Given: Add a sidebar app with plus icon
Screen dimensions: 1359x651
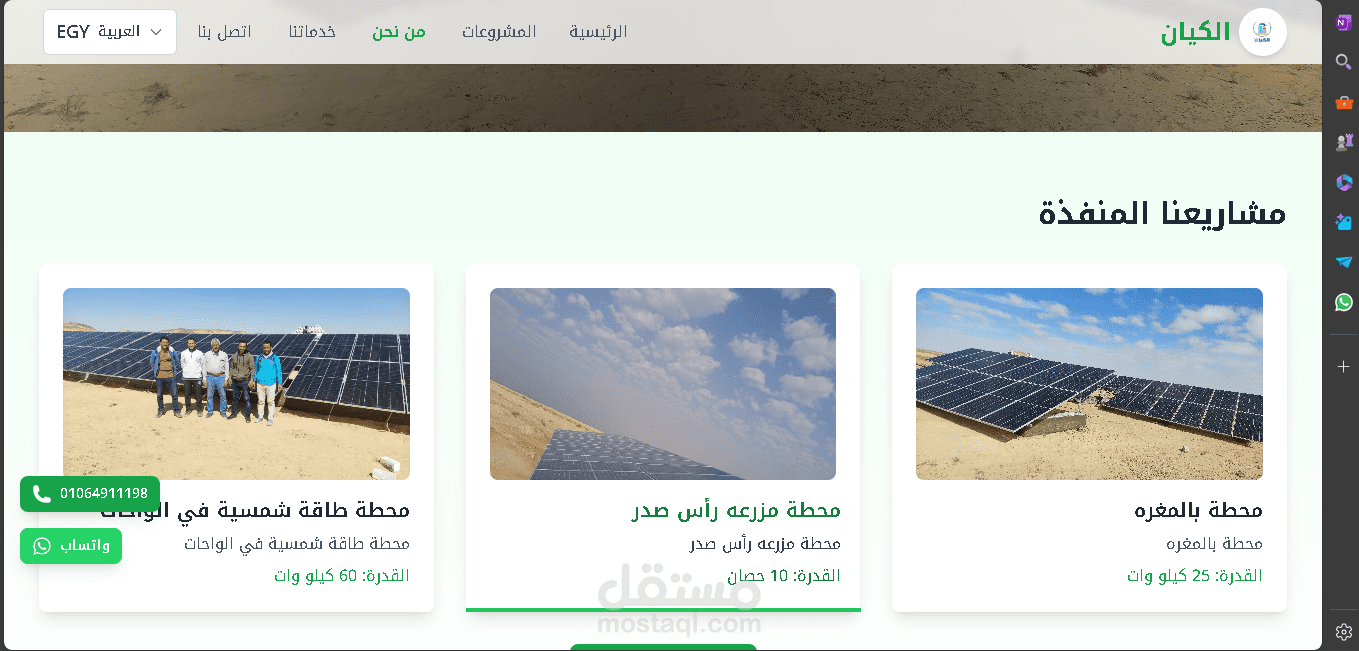Looking at the screenshot, I should click(x=1343, y=367).
